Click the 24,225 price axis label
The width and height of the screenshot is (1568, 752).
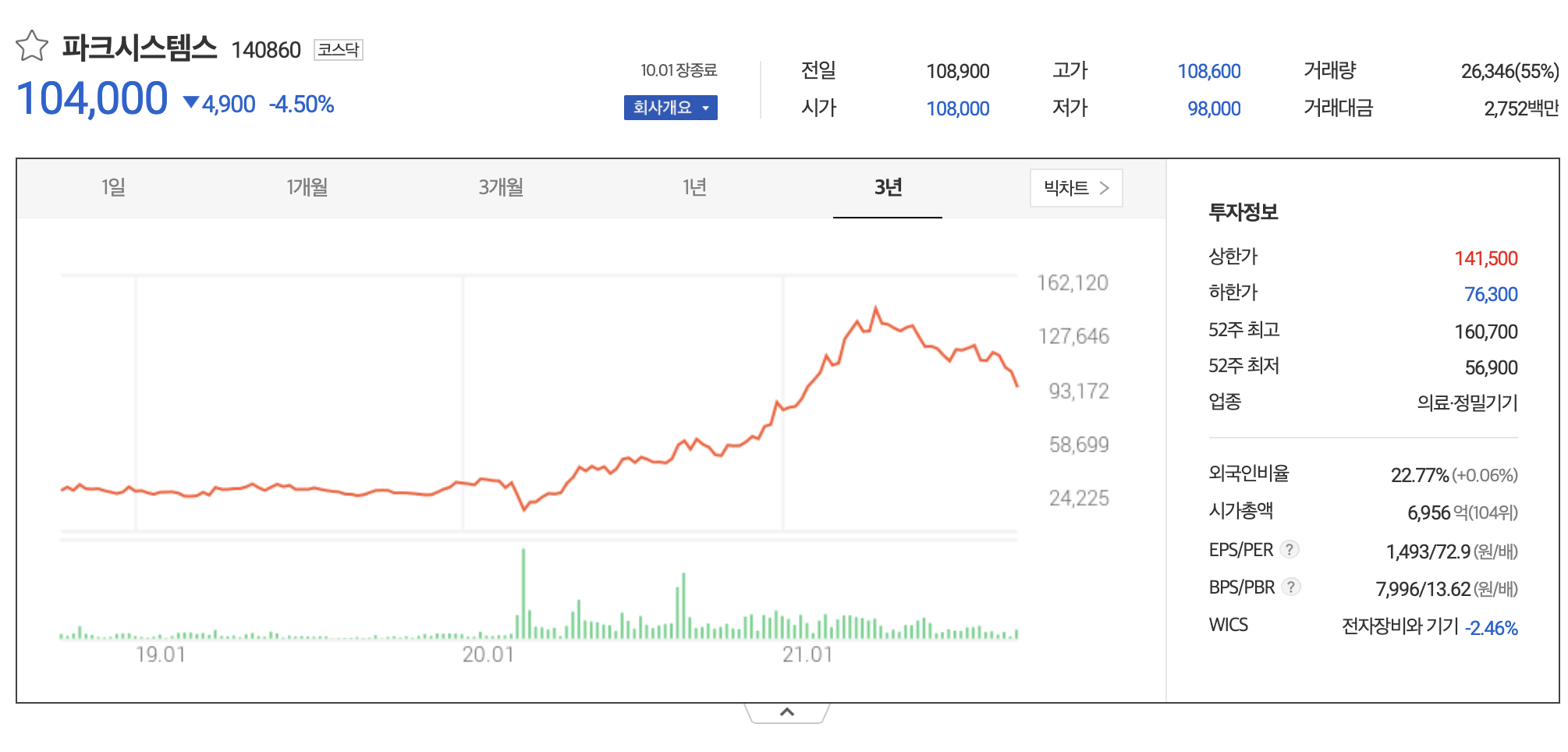1079,498
